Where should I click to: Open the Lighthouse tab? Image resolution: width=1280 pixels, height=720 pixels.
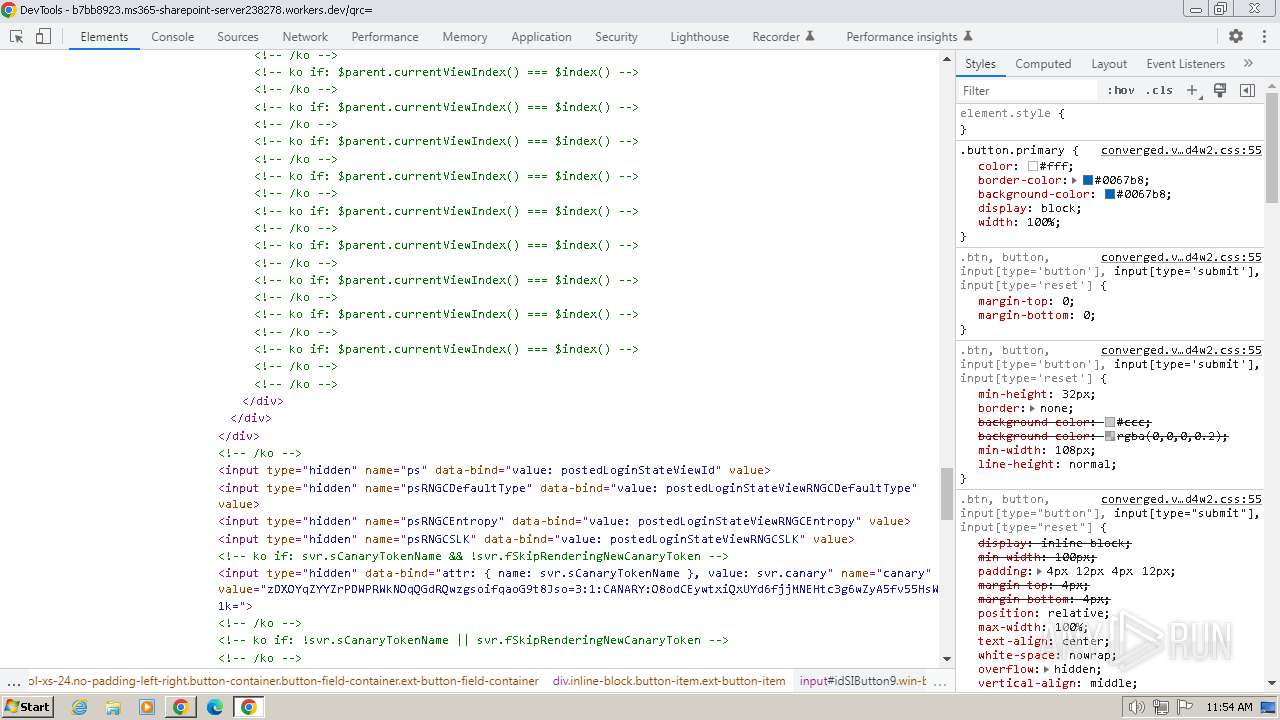pos(700,36)
